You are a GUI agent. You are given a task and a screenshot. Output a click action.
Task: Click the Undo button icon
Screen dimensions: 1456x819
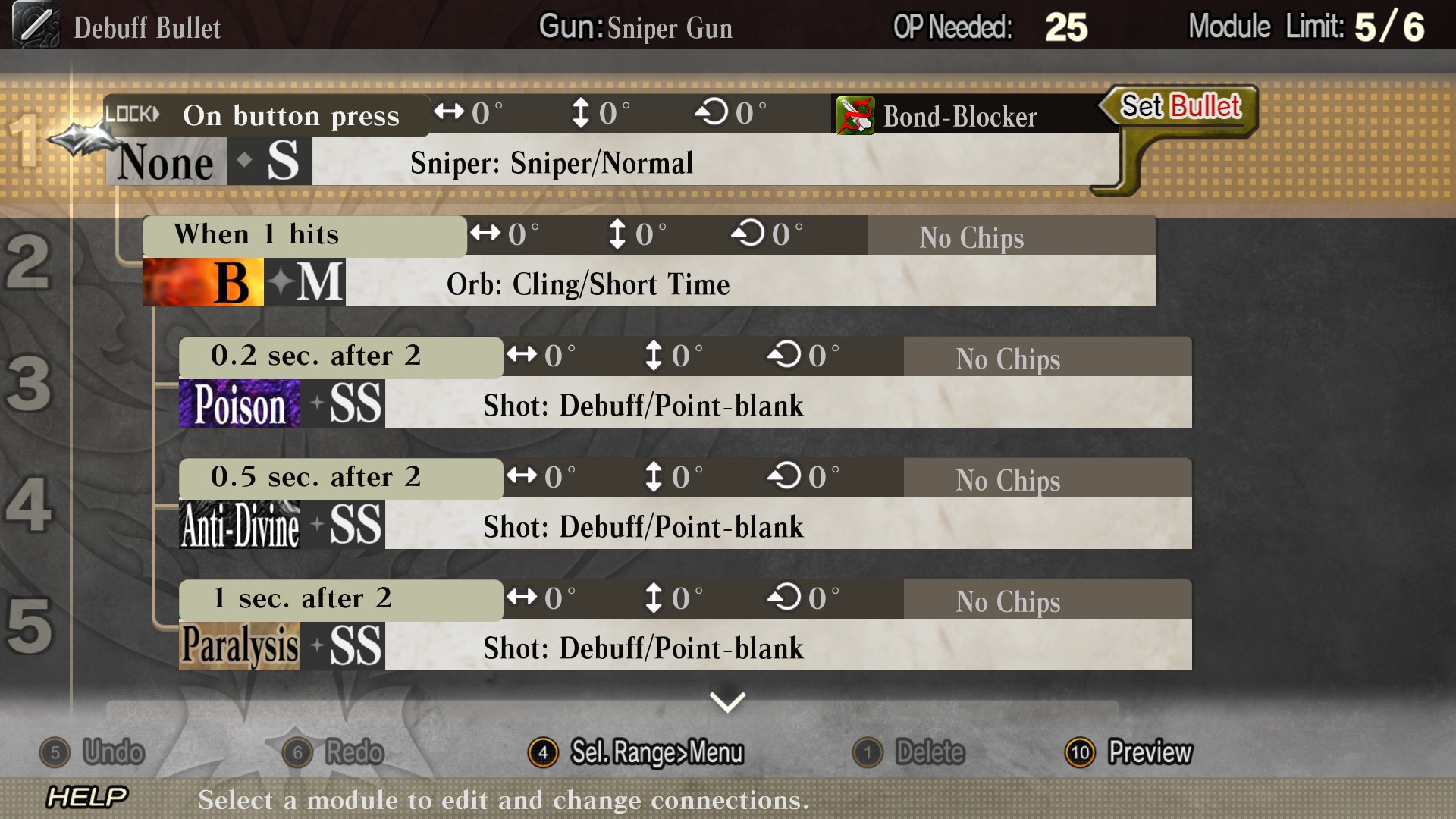pos(55,752)
